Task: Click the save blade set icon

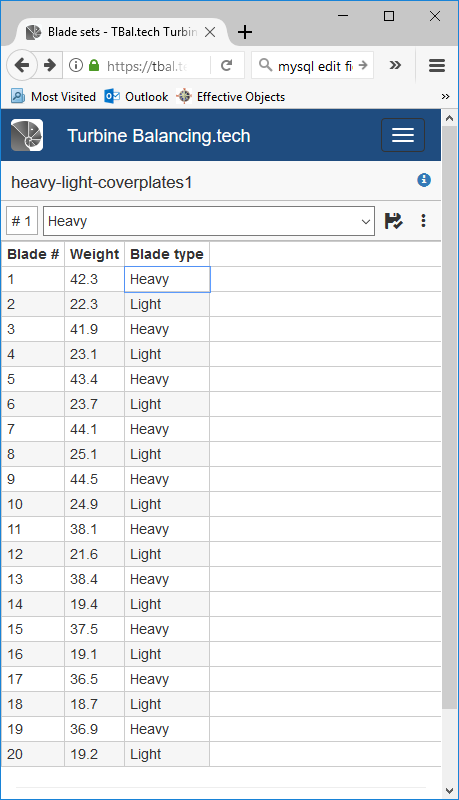Action: click(x=393, y=221)
